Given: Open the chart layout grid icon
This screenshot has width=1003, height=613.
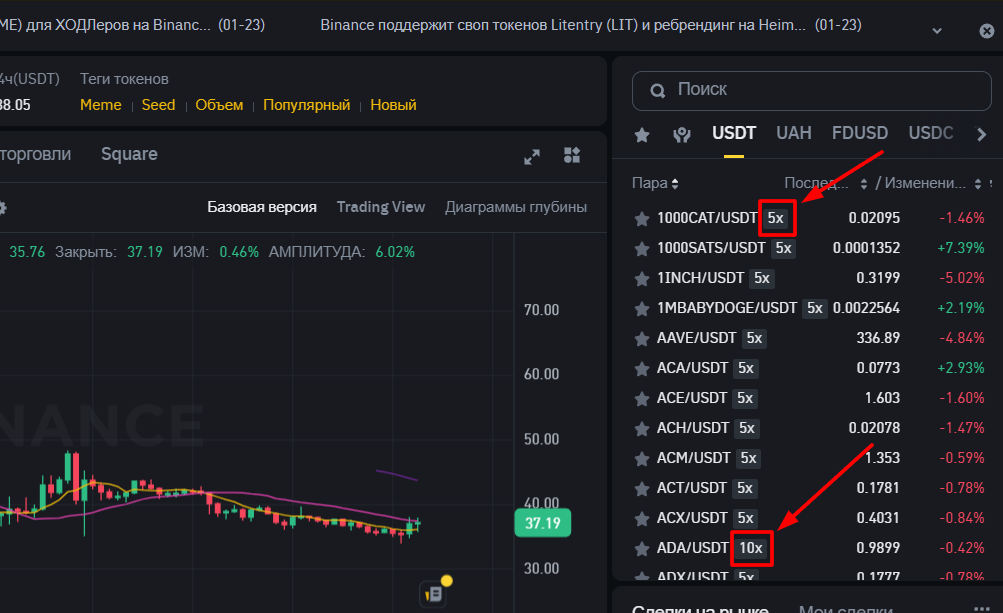Looking at the screenshot, I should (x=572, y=155).
